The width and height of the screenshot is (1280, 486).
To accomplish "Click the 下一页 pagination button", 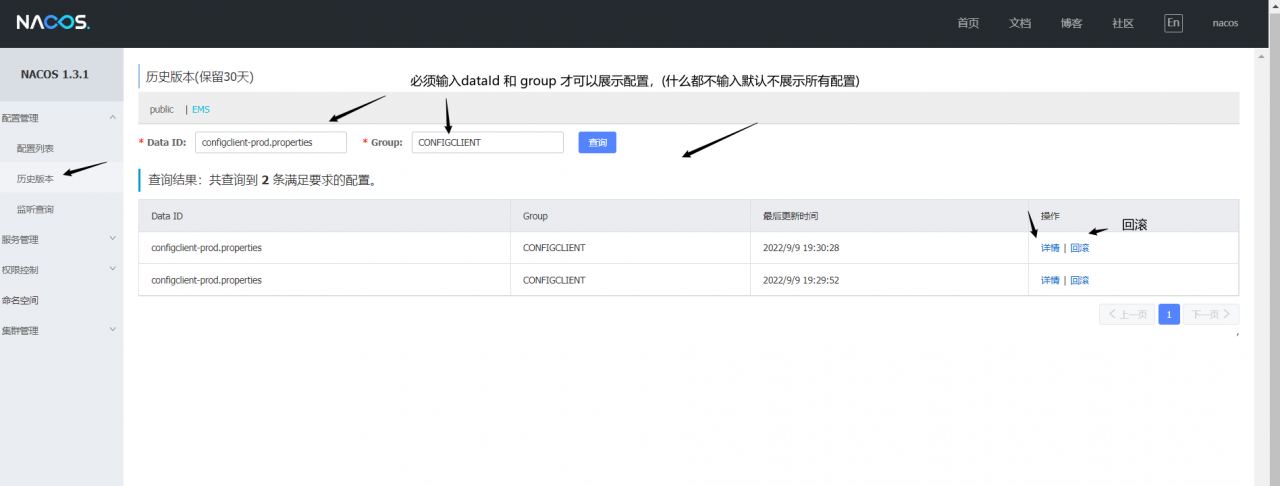I will coord(1211,314).
